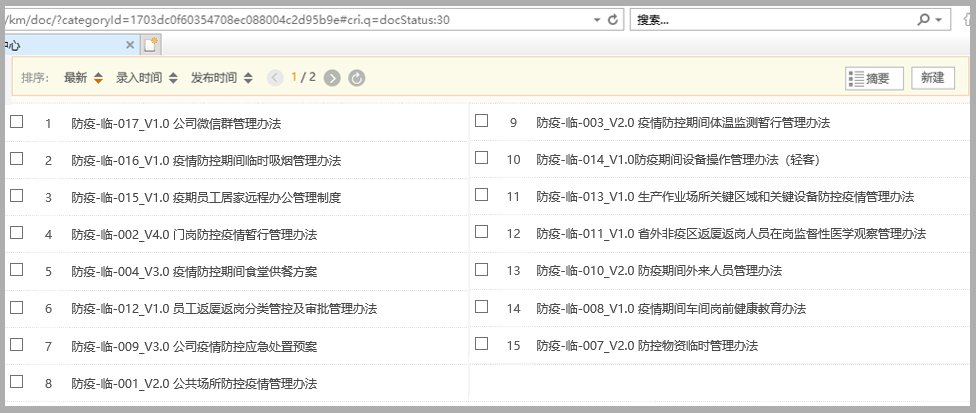Select checkbox for document 9
Viewport: 976px width, 413px height.
pyautogui.click(x=482, y=121)
